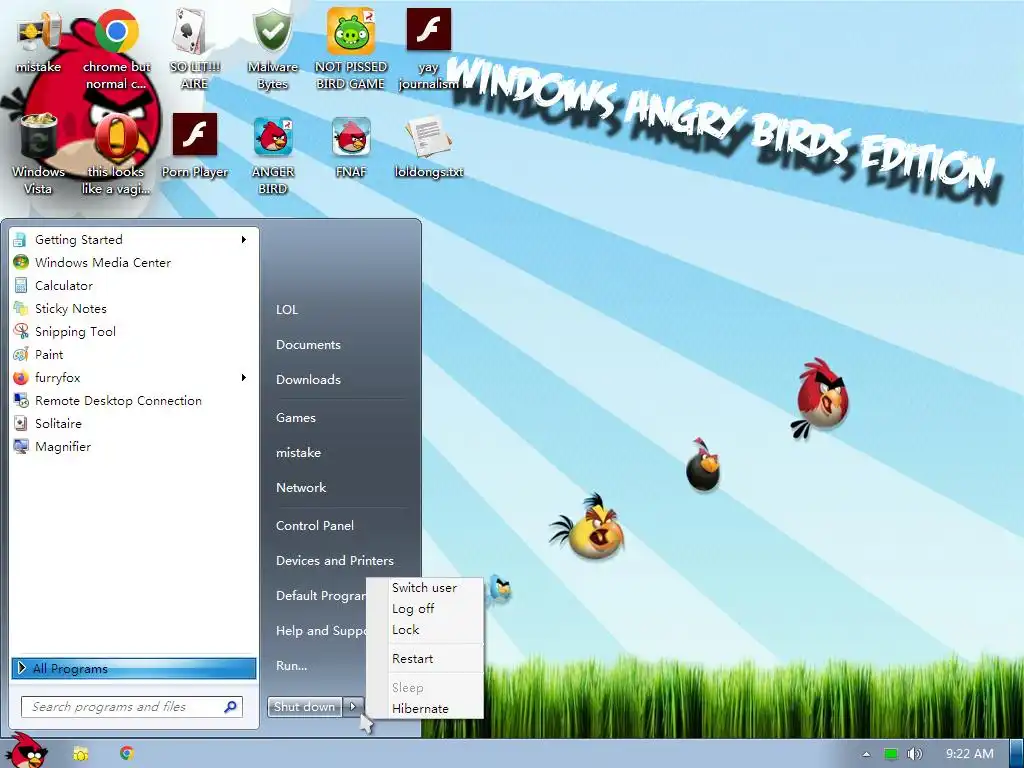
Task: Open Downloads from Start menu
Action: coord(308,379)
